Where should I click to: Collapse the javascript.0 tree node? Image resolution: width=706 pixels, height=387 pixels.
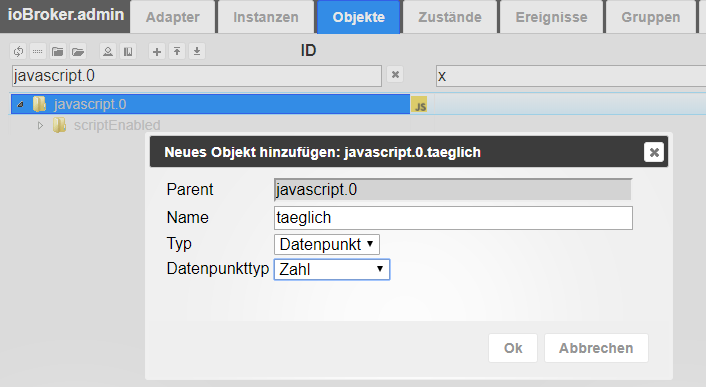(20, 104)
